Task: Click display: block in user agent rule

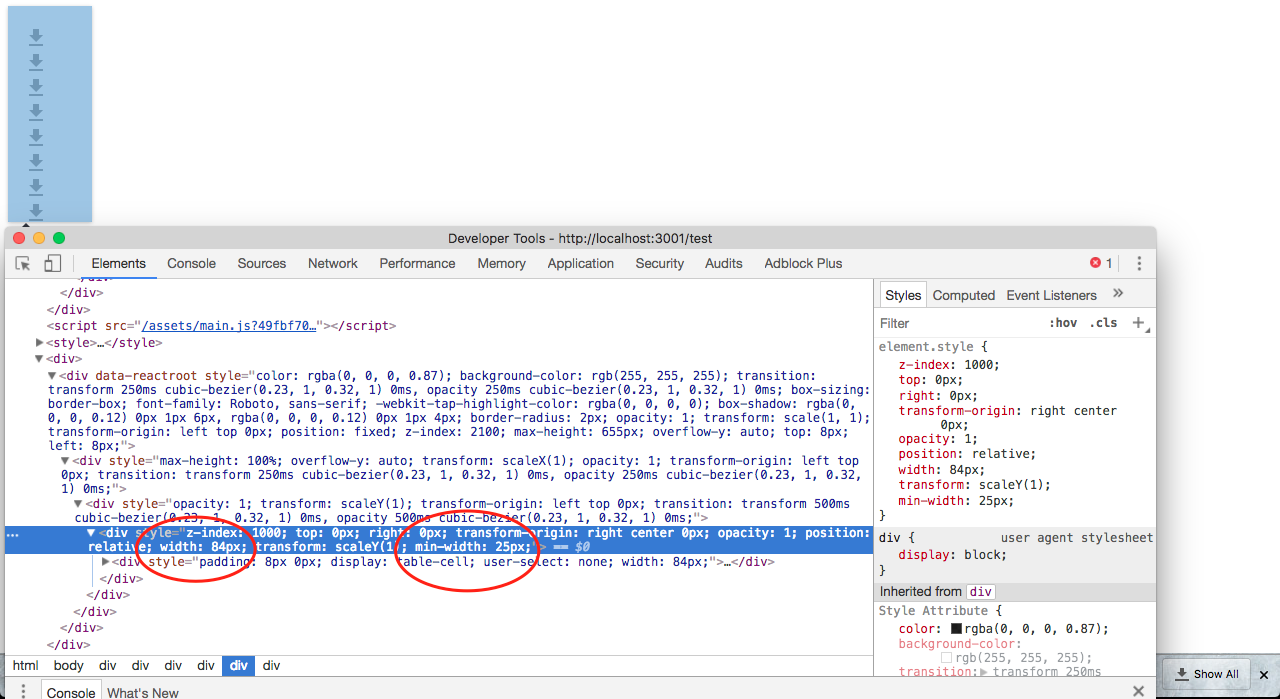Action: coord(952,555)
